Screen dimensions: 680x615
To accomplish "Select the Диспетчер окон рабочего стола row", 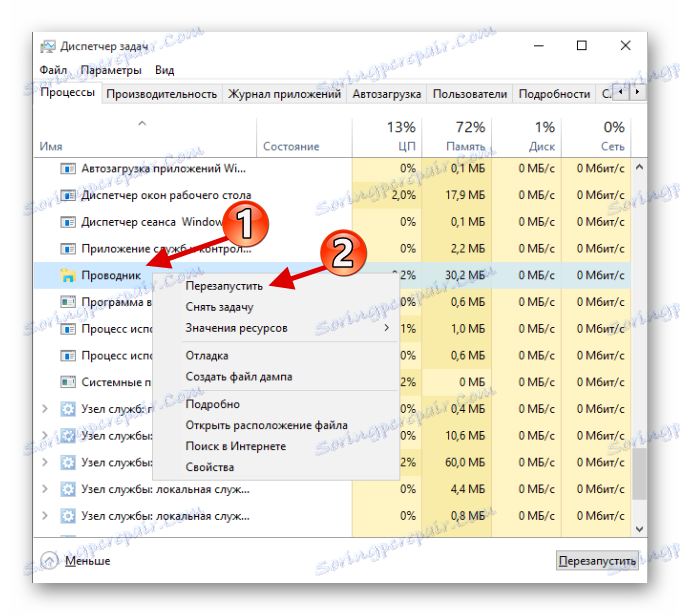I will pos(332,195).
